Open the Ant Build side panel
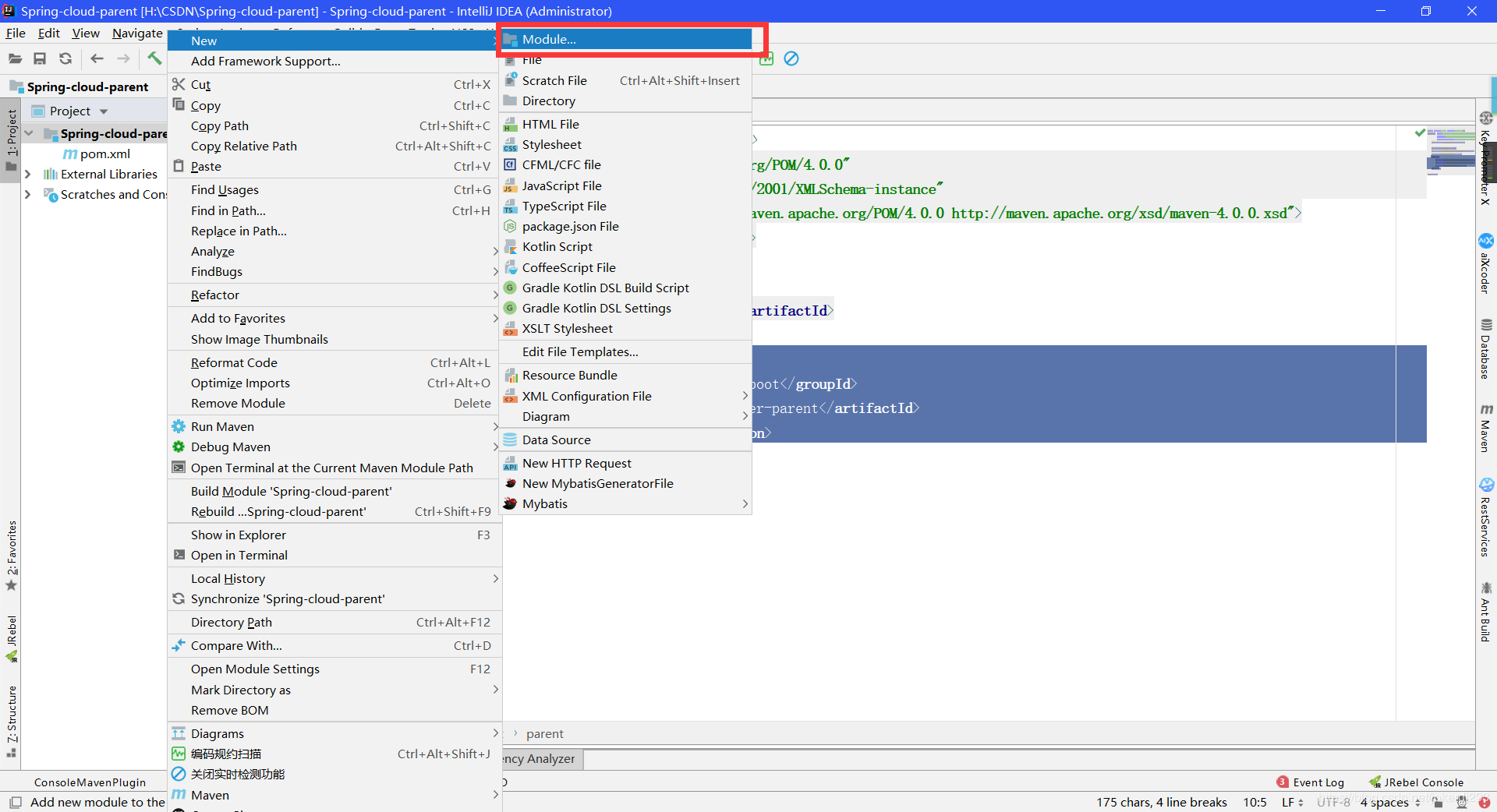Screen dimensions: 1497x812 tap(1486, 611)
